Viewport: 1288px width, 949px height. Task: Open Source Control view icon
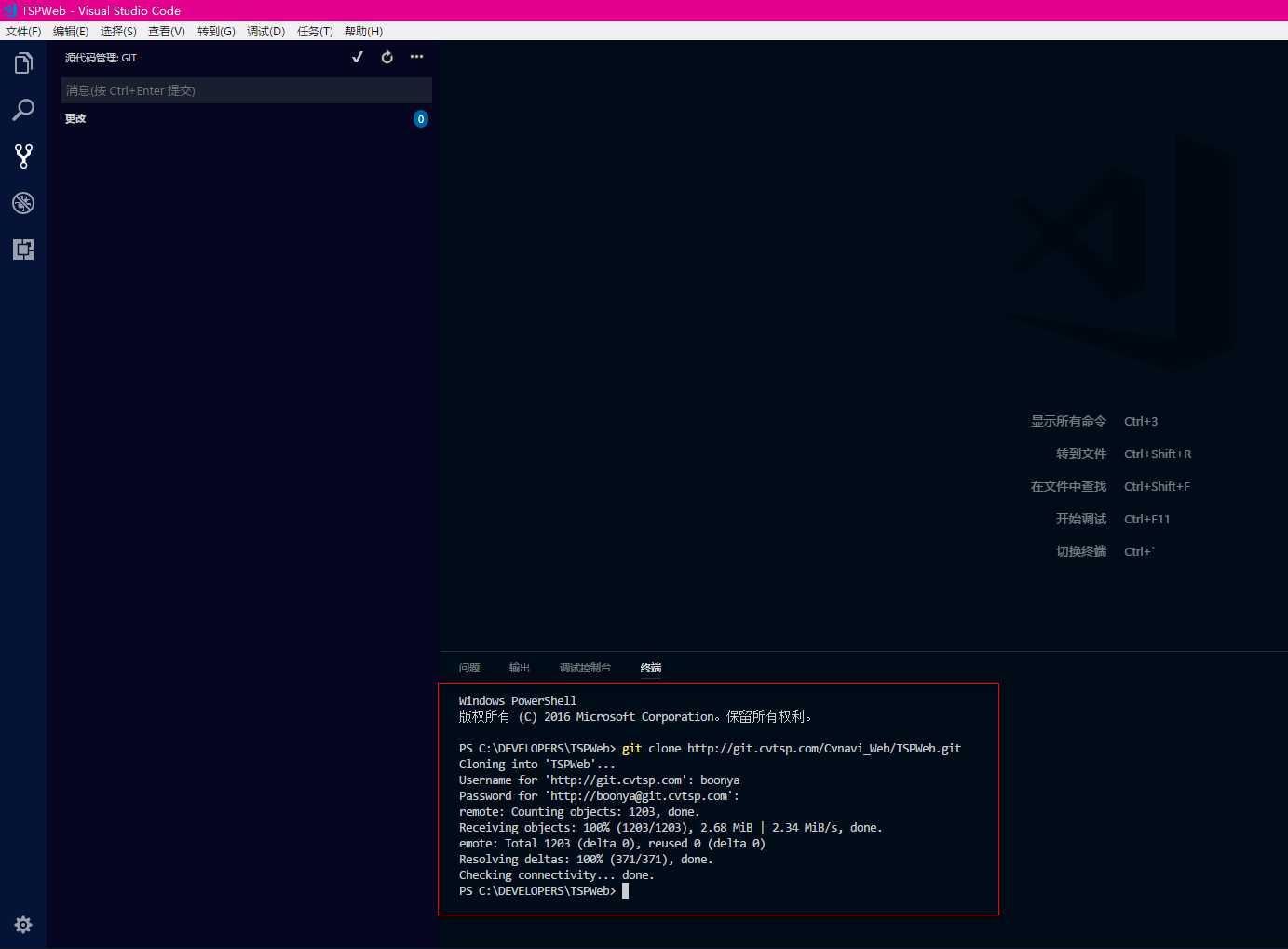tap(23, 156)
